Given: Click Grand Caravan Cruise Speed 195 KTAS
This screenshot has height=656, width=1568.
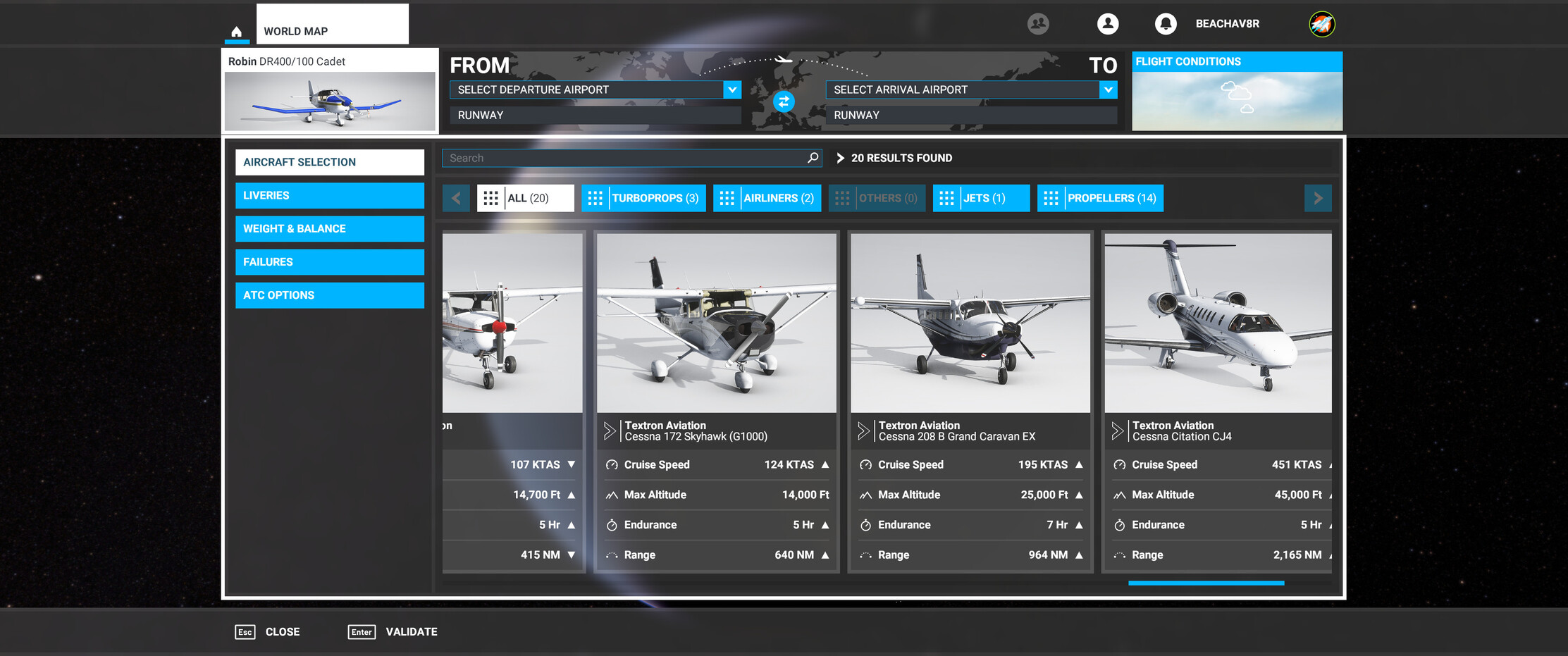Looking at the screenshot, I should (970, 465).
